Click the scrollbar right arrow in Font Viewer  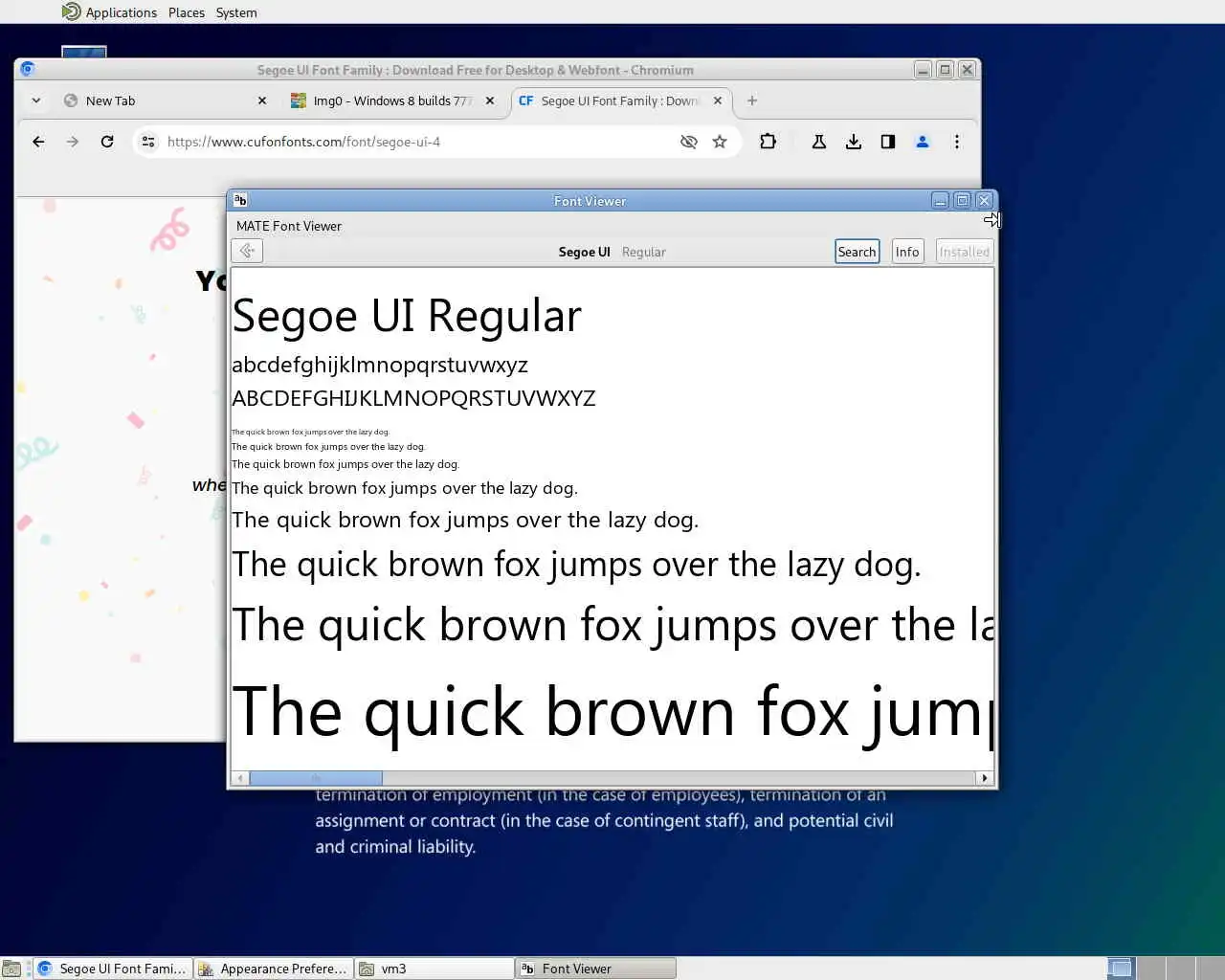[x=985, y=778]
